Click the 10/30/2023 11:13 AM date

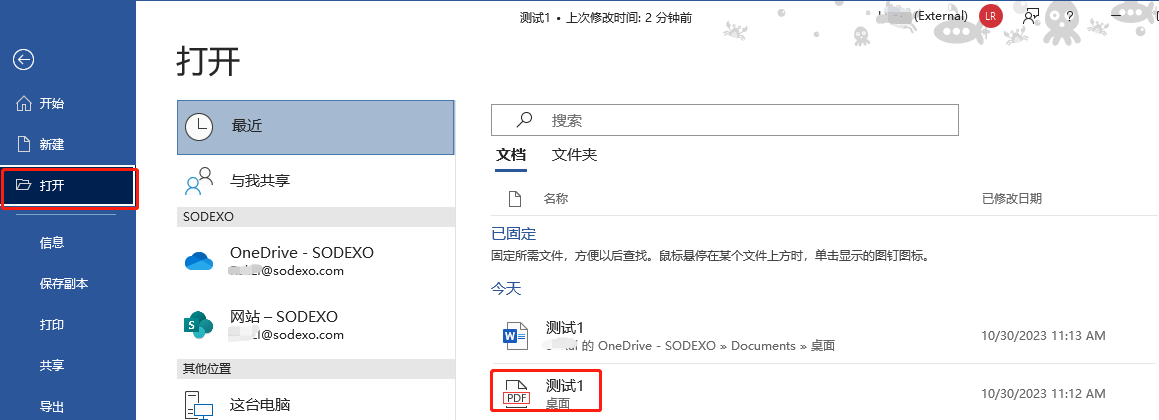coord(1043,336)
